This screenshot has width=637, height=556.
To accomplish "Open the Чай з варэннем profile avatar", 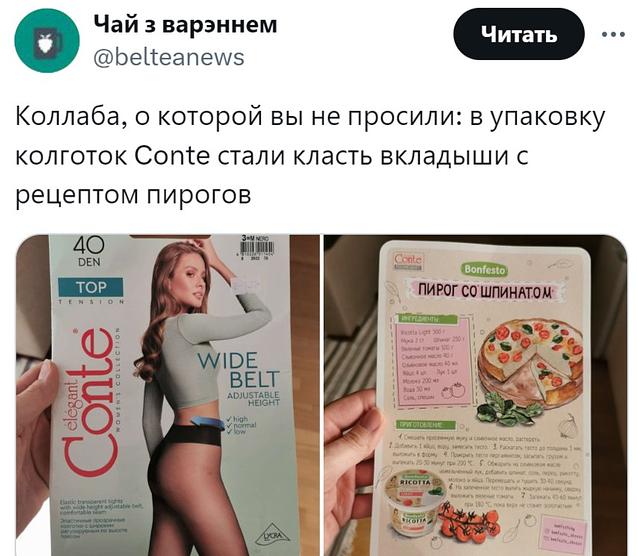I will pyautogui.click(x=47, y=40).
